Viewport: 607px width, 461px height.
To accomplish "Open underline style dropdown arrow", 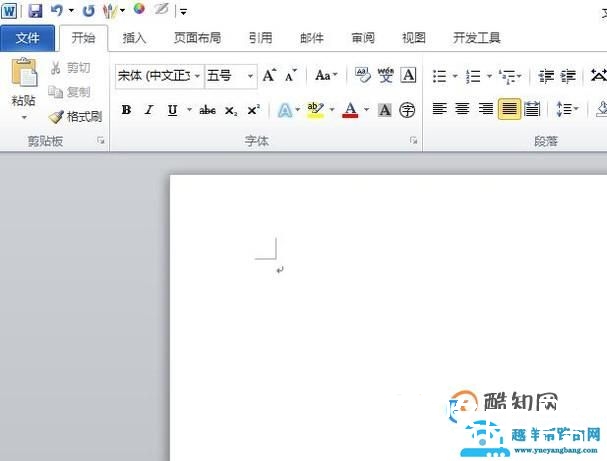I will tap(189, 110).
